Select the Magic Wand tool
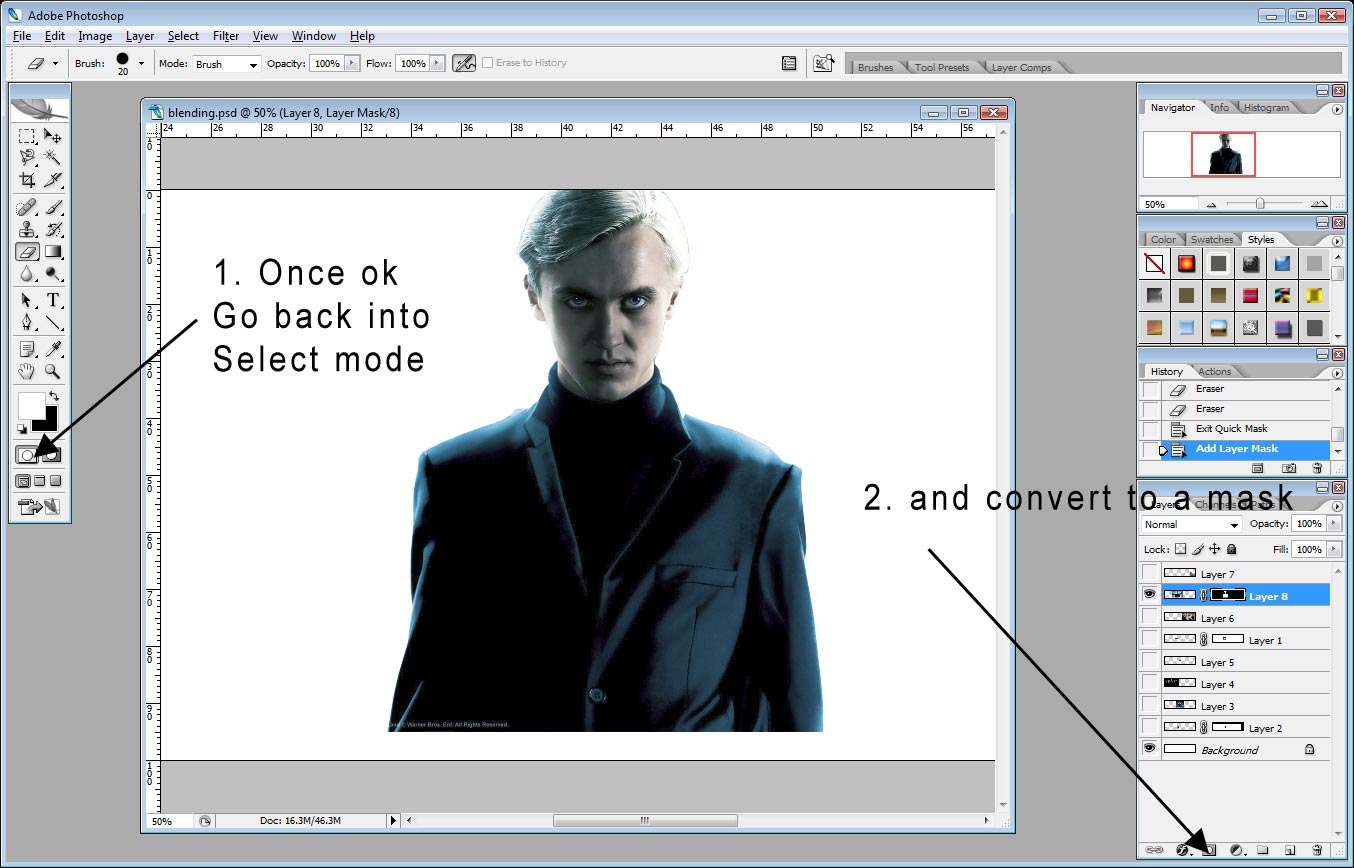1354x868 pixels. coord(53,158)
